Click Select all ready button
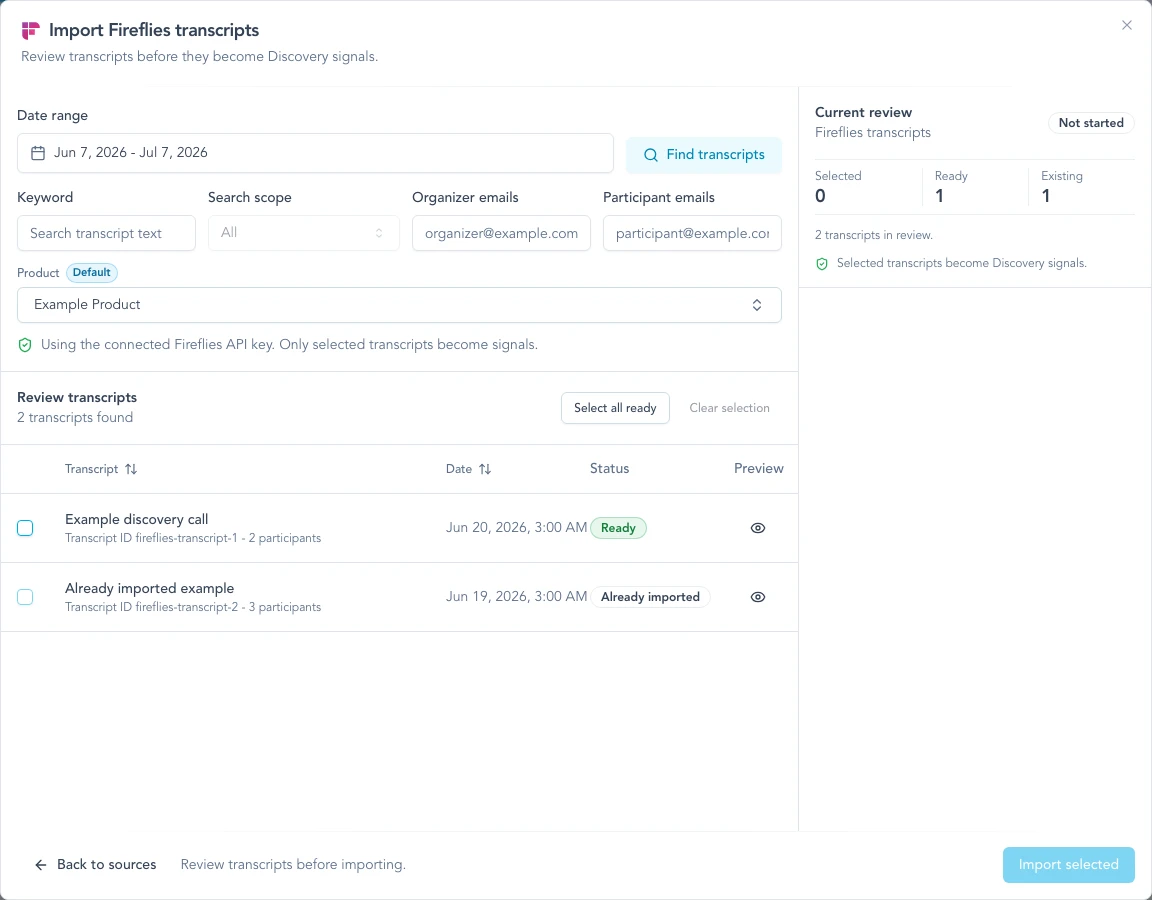 (x=615, y=408)
